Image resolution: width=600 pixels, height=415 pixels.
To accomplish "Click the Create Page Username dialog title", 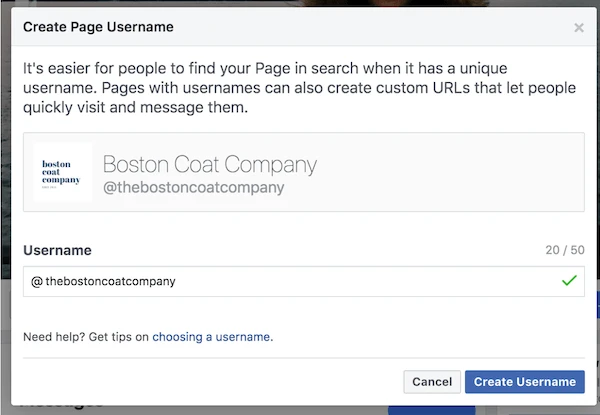I will [98, 27].
